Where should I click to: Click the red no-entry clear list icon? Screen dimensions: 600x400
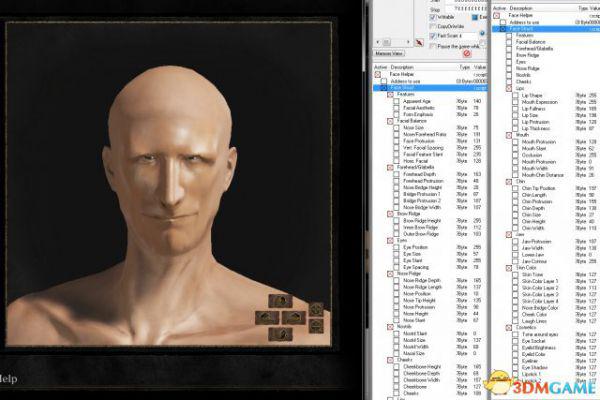tap(467, 54)
